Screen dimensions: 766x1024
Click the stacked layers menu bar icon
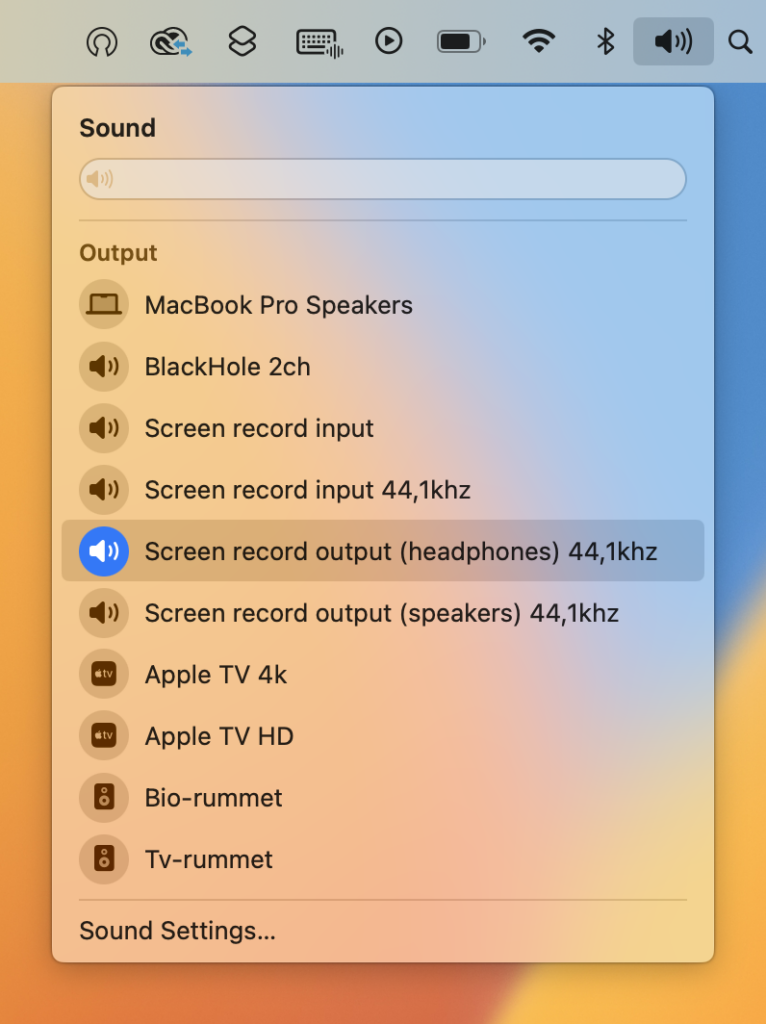242,41
